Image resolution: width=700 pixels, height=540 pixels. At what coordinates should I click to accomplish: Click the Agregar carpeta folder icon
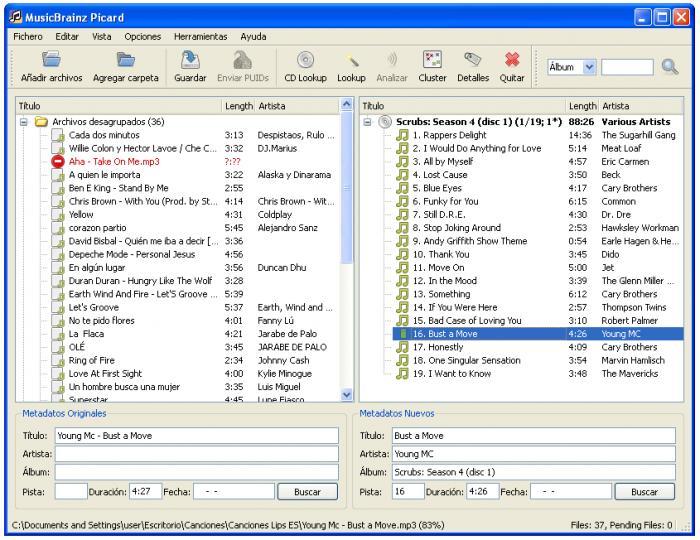(x=125, y=59)
